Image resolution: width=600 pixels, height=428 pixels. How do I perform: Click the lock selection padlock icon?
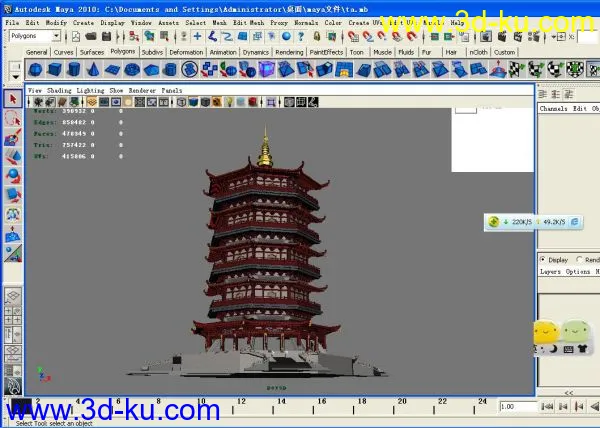point(317,37)
